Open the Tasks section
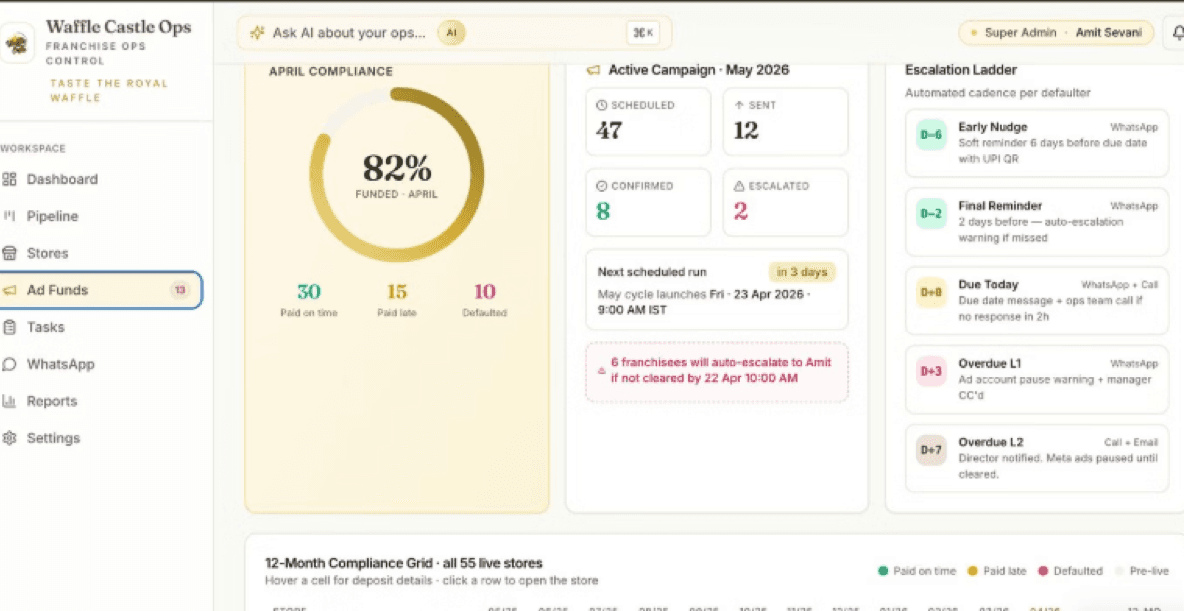This screenshot has height=611, width=1184. point(101,327)
